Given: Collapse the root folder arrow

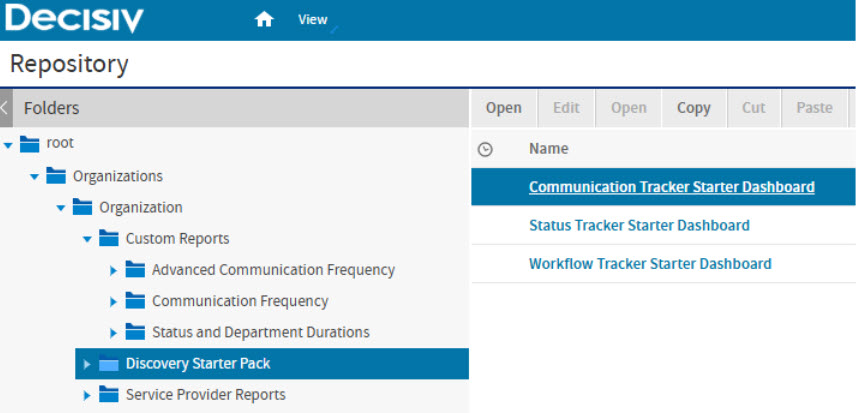Looking at the screenshot, I should click(8, 146).
